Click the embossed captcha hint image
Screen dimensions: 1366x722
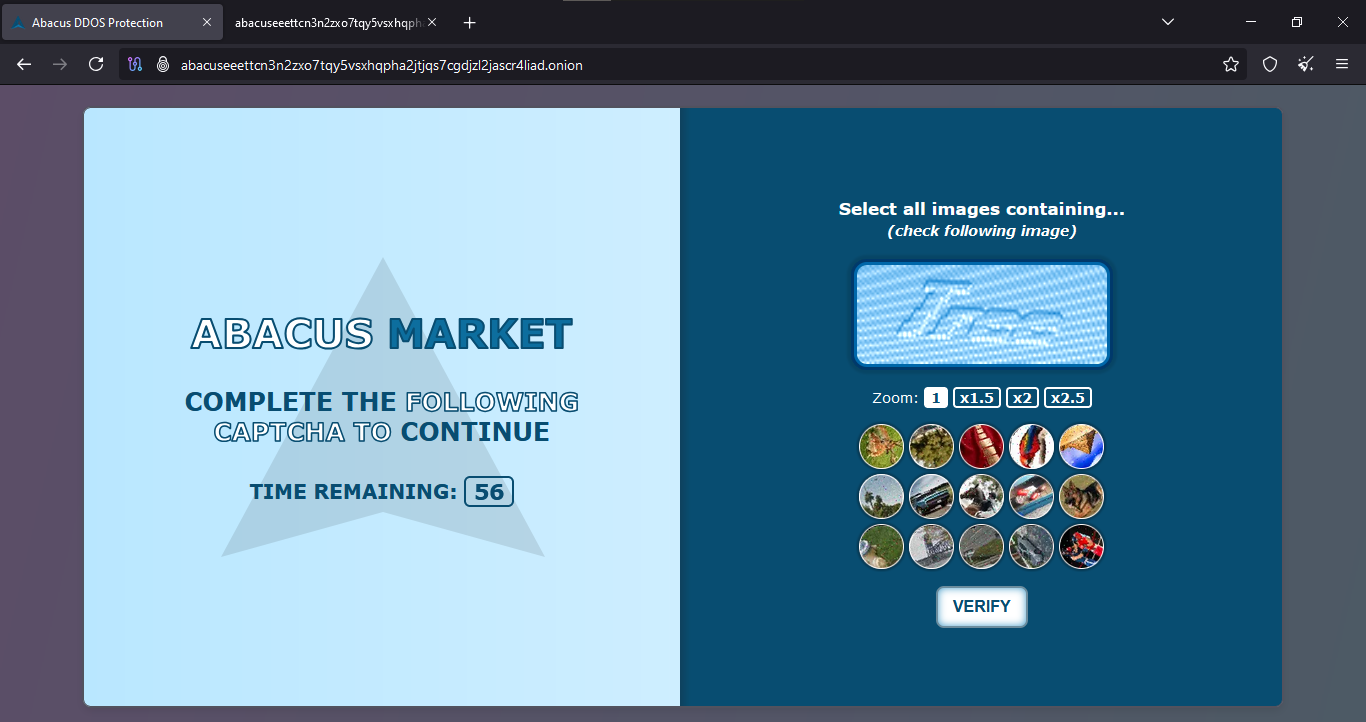[981, 314]
